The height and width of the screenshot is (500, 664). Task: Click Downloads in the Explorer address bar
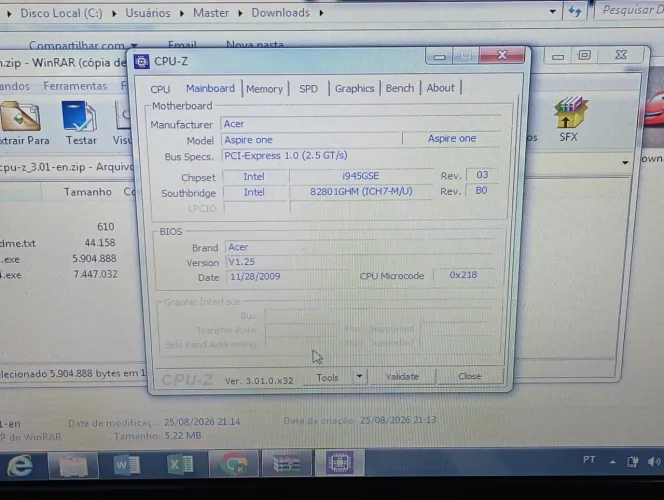280,13
